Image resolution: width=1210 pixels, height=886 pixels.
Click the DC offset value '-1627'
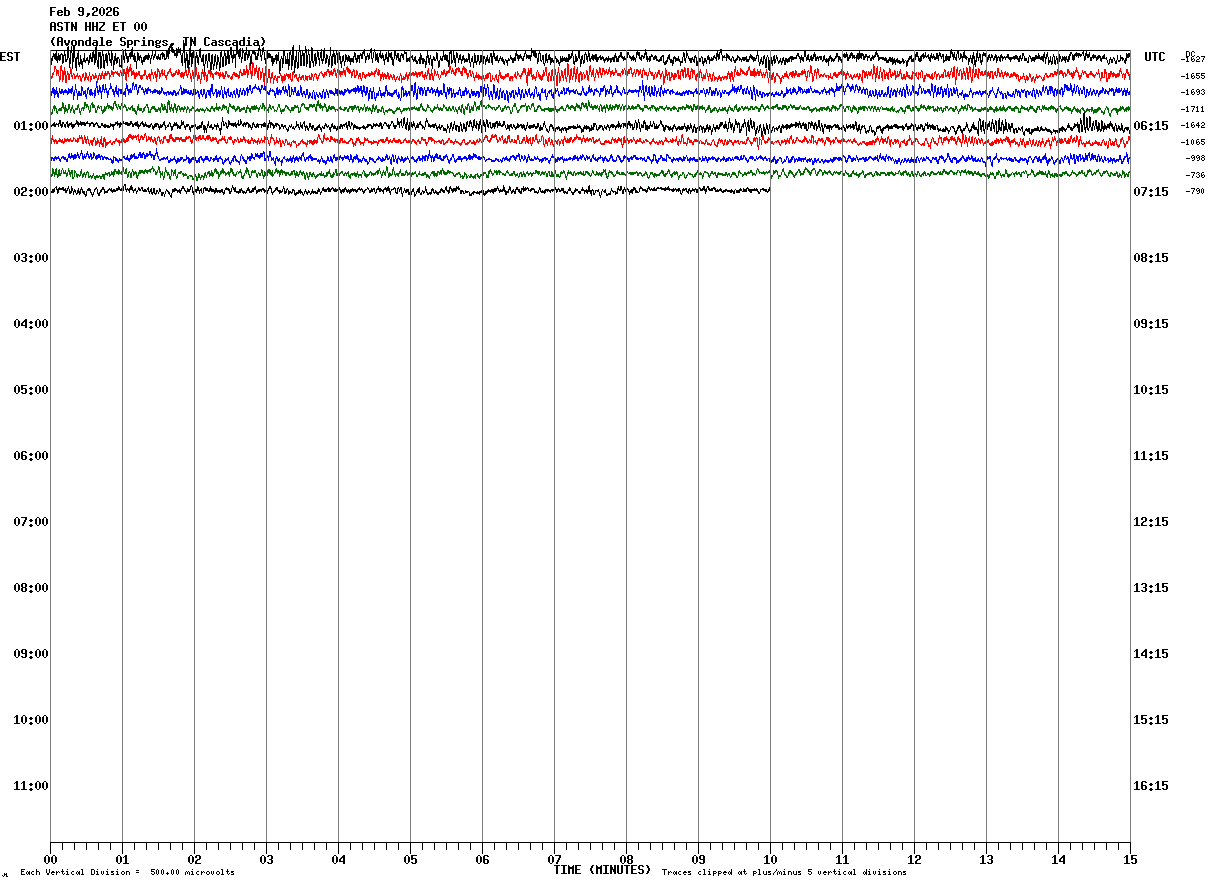[1193, 59]
